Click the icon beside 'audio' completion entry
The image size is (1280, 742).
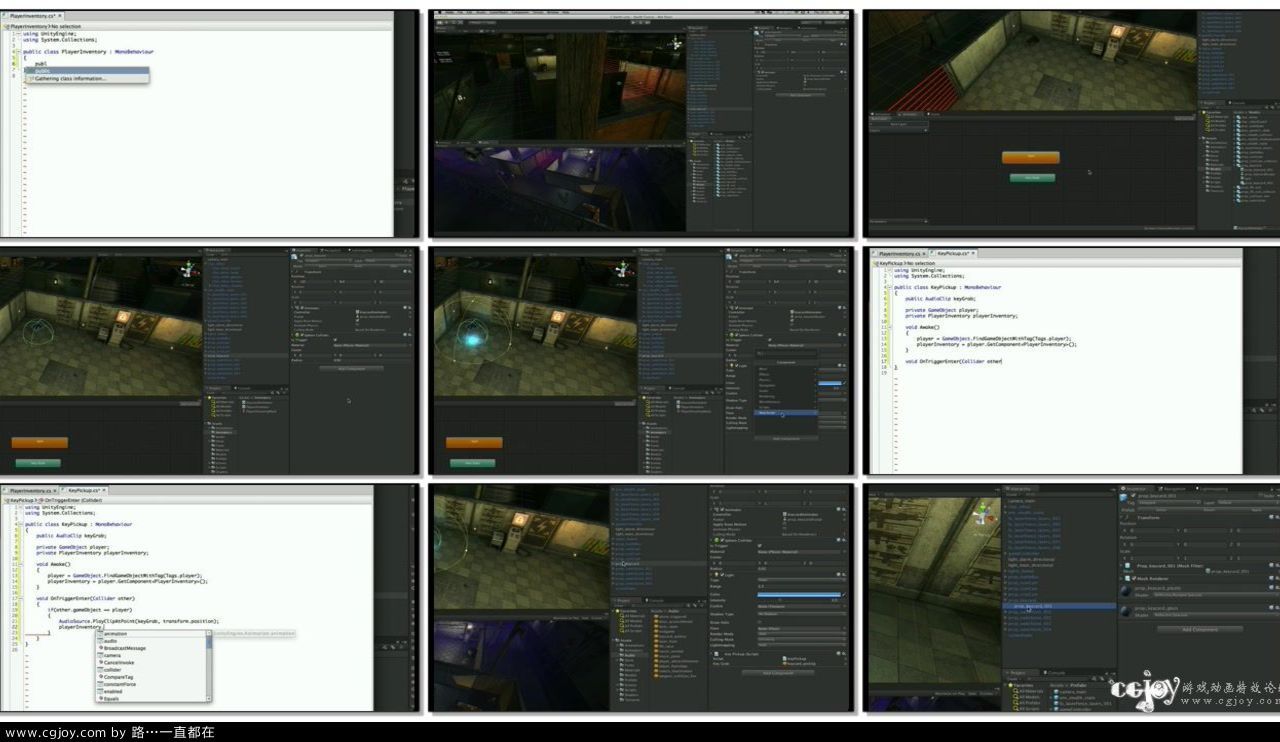pyautogui.click(x=99, y=641)
